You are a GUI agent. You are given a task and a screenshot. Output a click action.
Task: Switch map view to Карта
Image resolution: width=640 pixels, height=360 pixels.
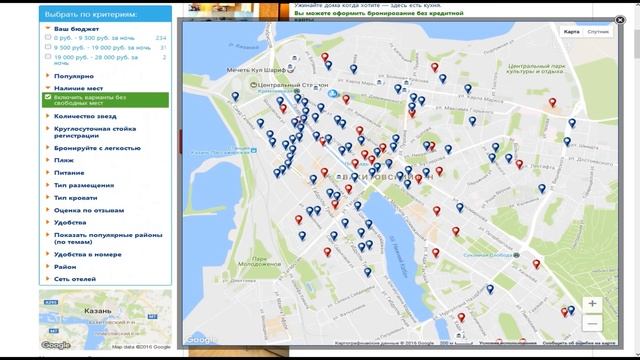(571, 31)
